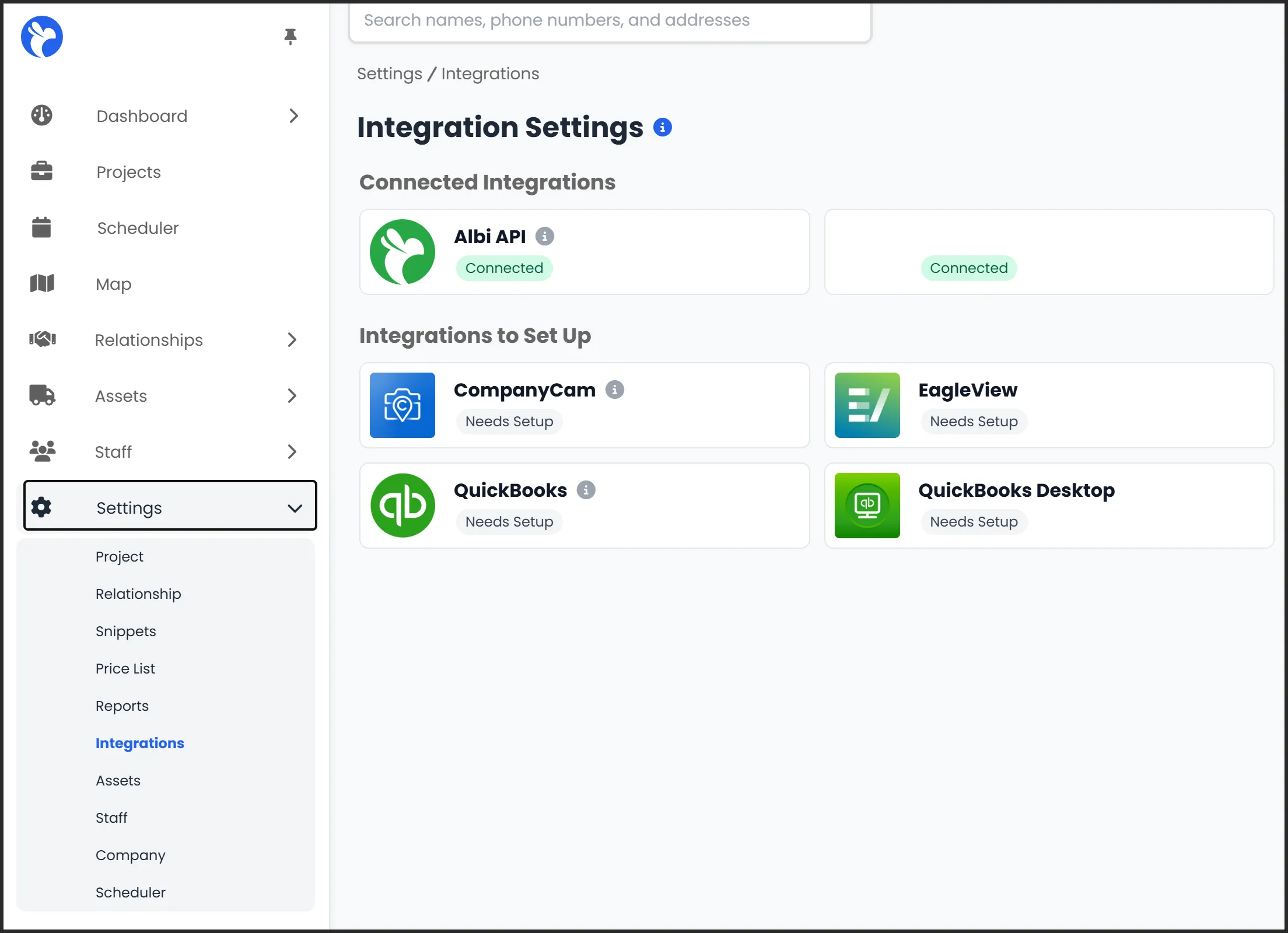
Task: Open Company settings submenu item
Action: click(x=131, y=855)
